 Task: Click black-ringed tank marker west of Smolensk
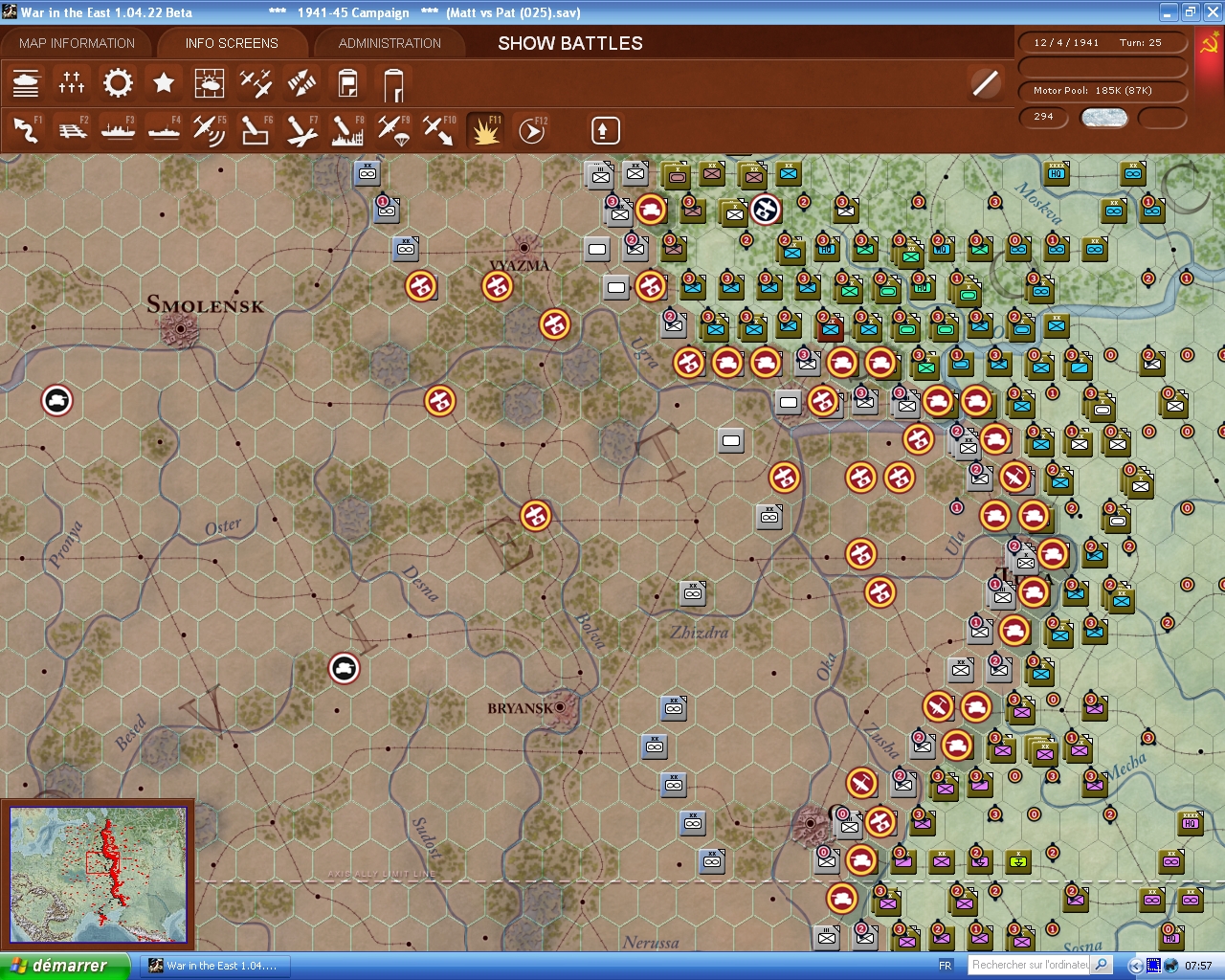coord(57,400)
